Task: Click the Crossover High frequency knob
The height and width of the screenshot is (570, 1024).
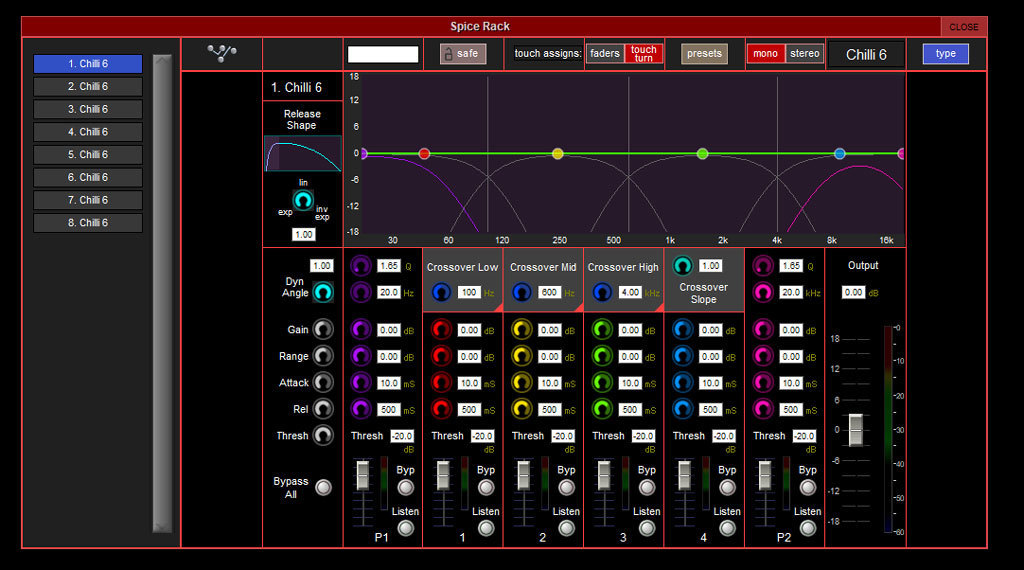Action: pyautogui.click(x=602, y=292)
